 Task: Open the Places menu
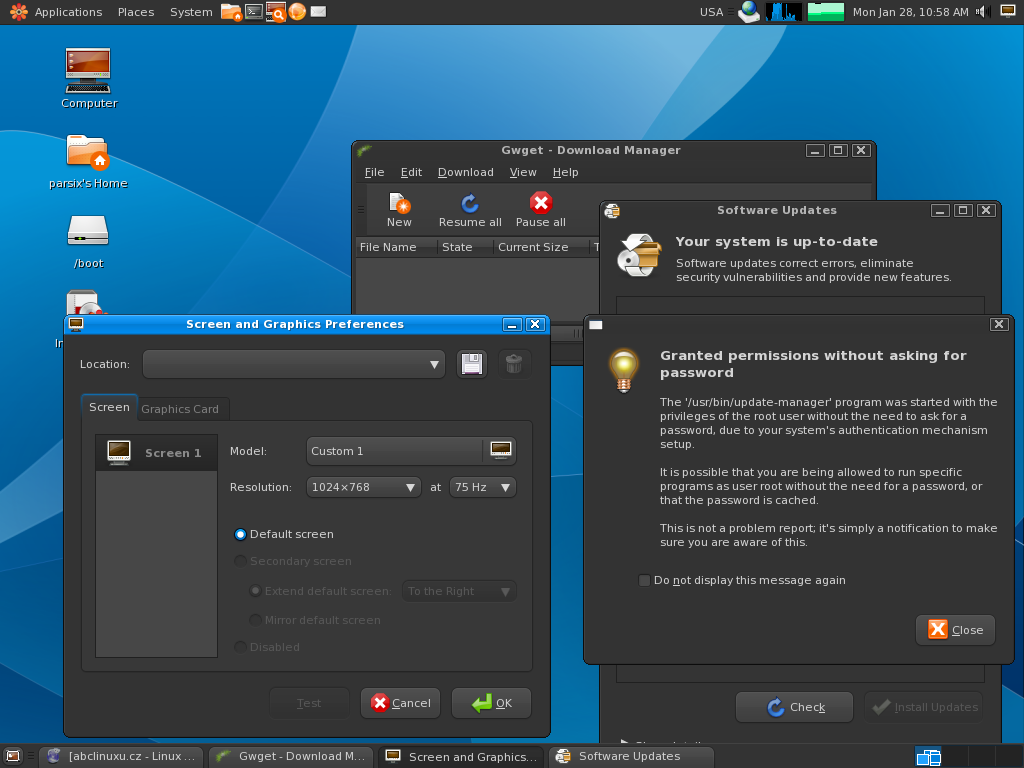[x=136, y=12]
